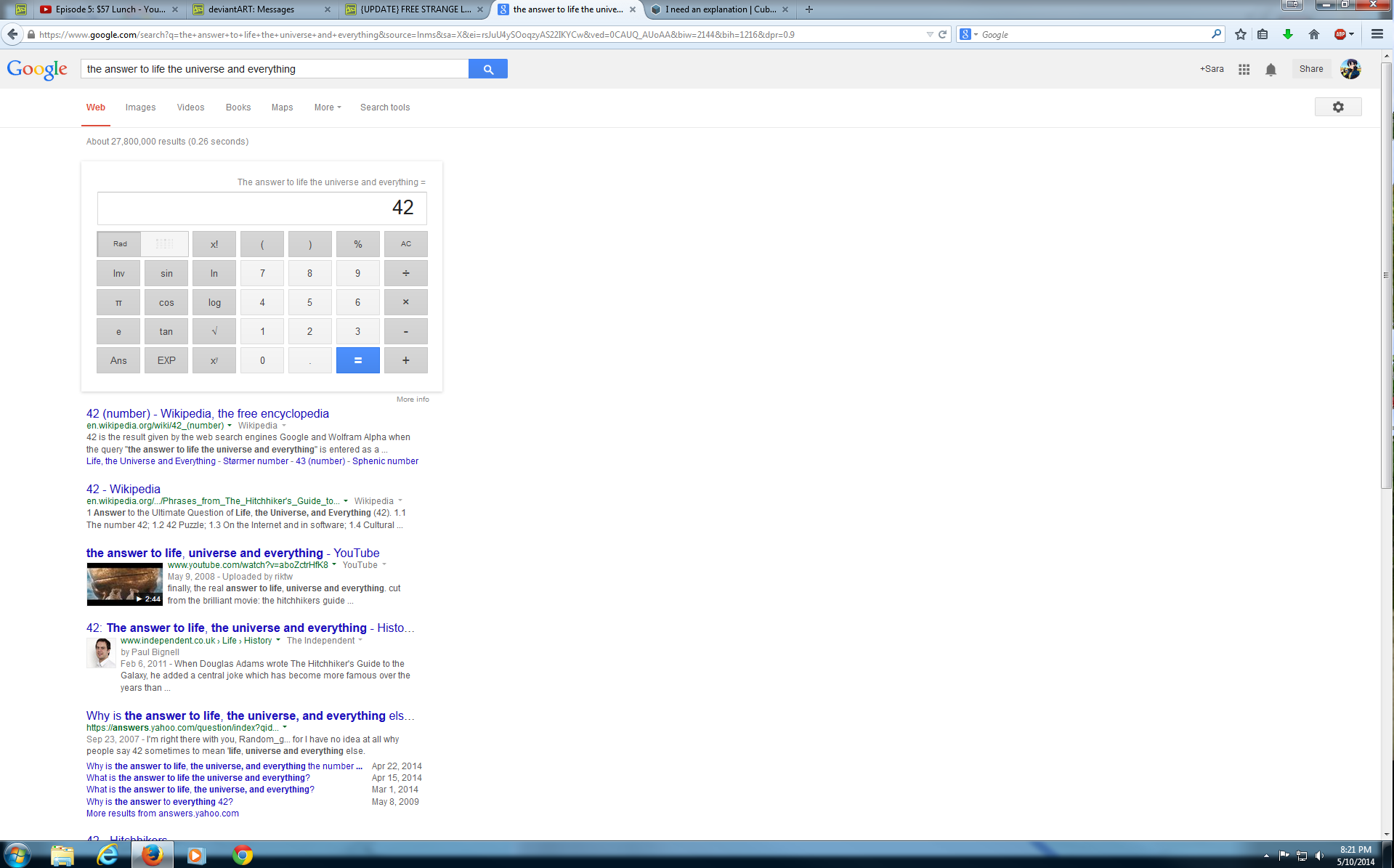Screen dimensions: 1394x868
Task: Click the taskbar clock showing 8:21 PM
Action: tap(1355, 856)
